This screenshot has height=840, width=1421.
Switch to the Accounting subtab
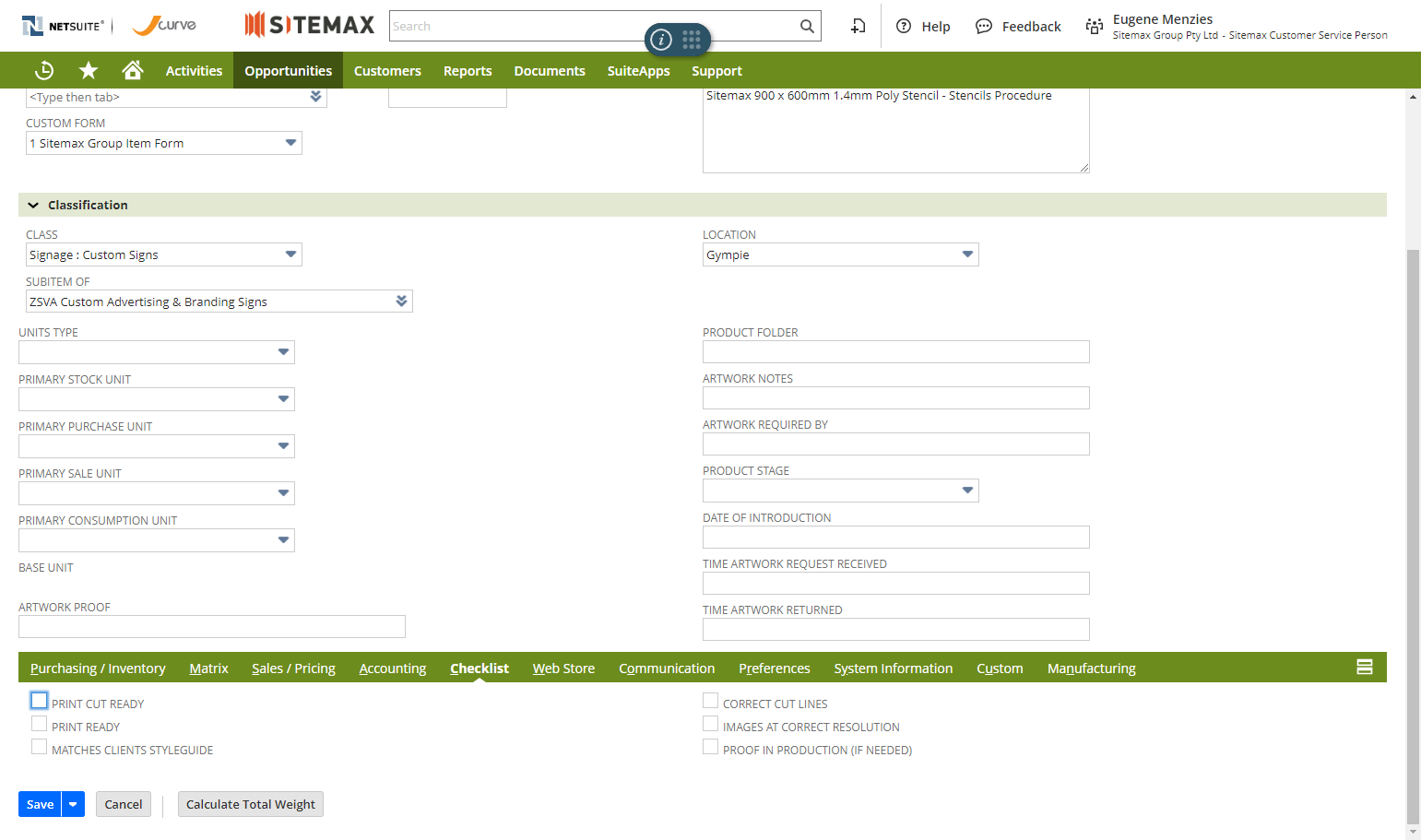coord(393,668)
